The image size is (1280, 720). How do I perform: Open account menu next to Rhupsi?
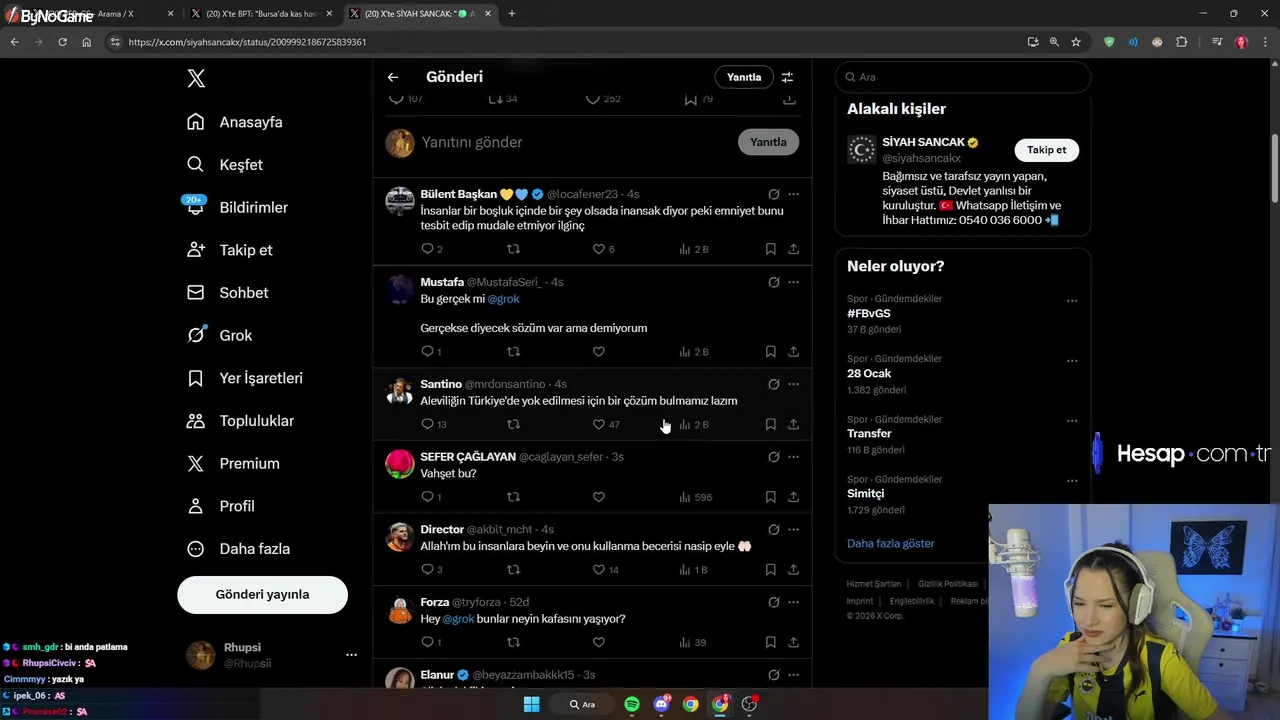(351, 655)
